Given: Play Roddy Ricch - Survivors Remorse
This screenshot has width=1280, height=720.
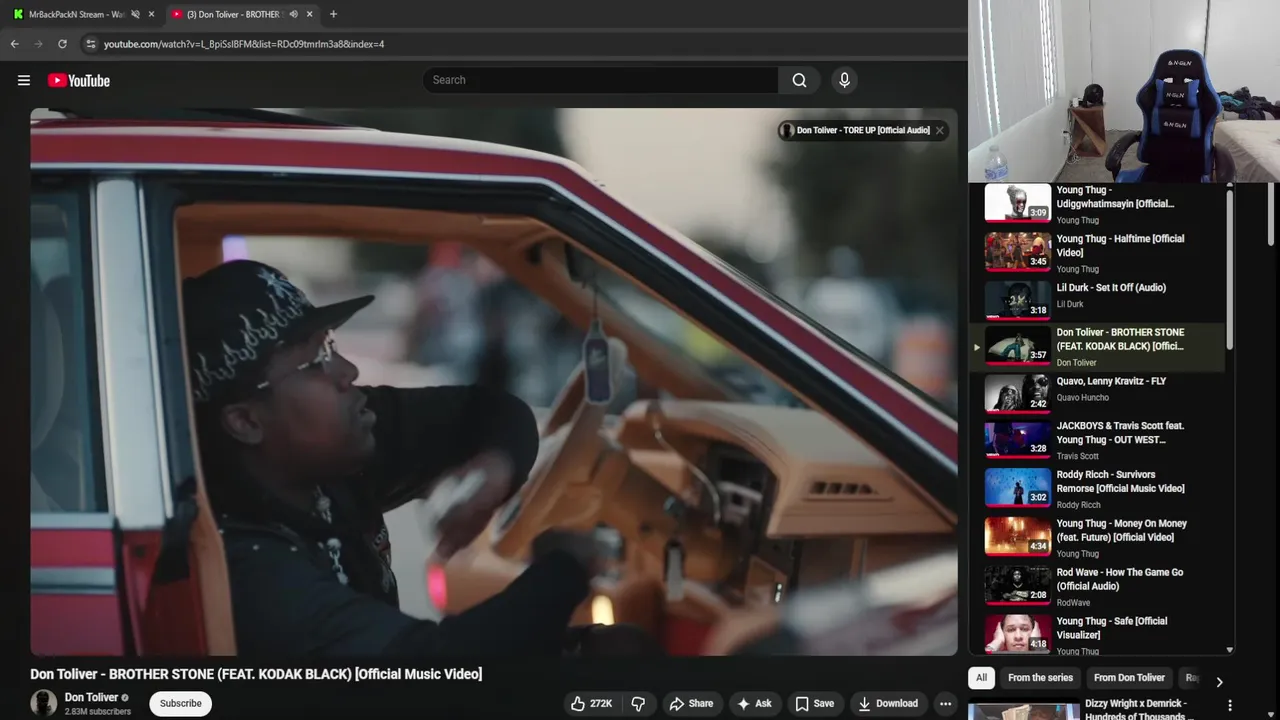Looking at the screenshot, I should (x=1100, y=489).
